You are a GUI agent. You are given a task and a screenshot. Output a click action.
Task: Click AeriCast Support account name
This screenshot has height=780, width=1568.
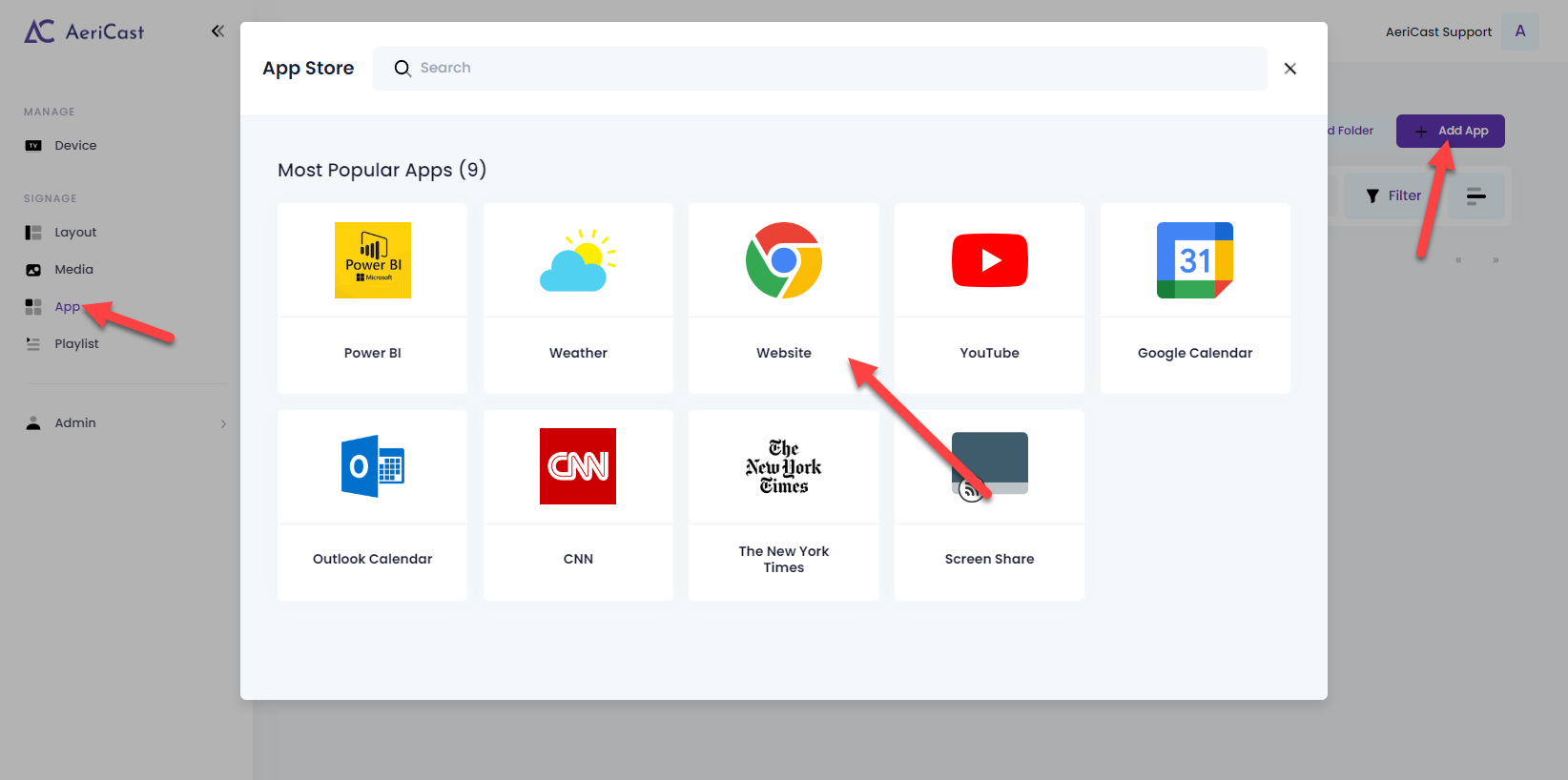tap(1438, 31)
